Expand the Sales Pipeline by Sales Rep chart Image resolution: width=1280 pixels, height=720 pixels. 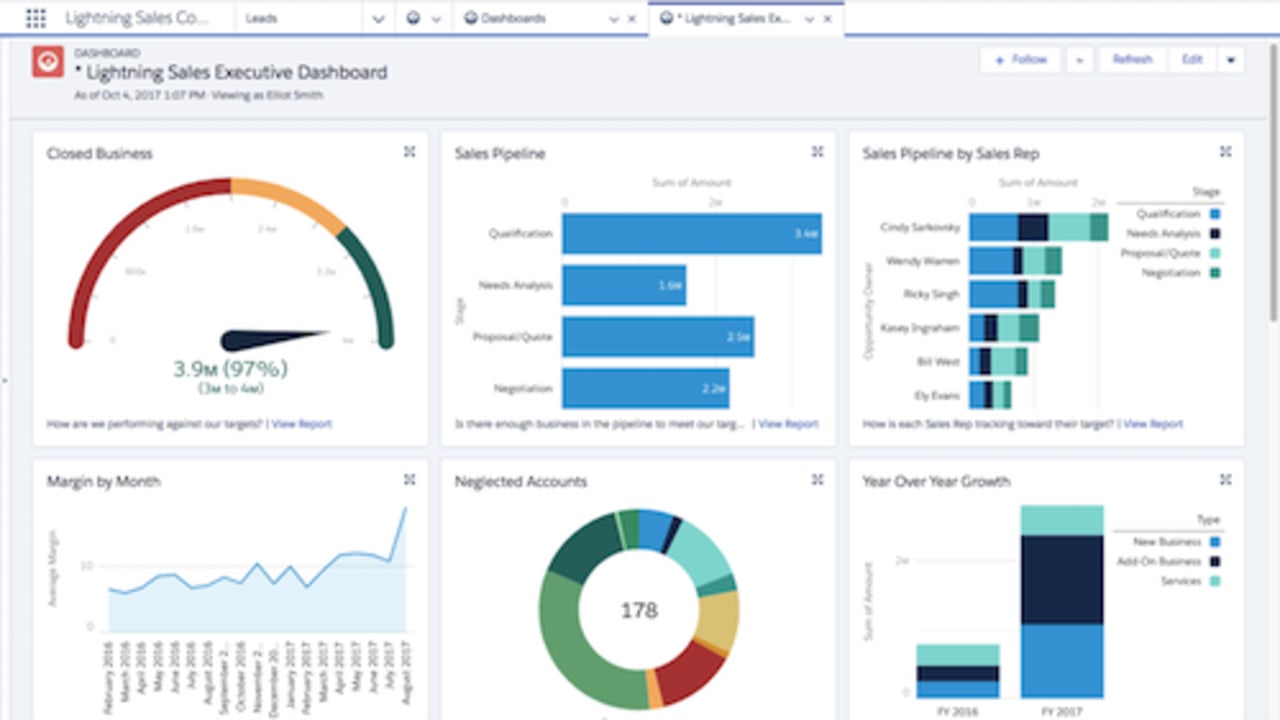[1225, 152]
